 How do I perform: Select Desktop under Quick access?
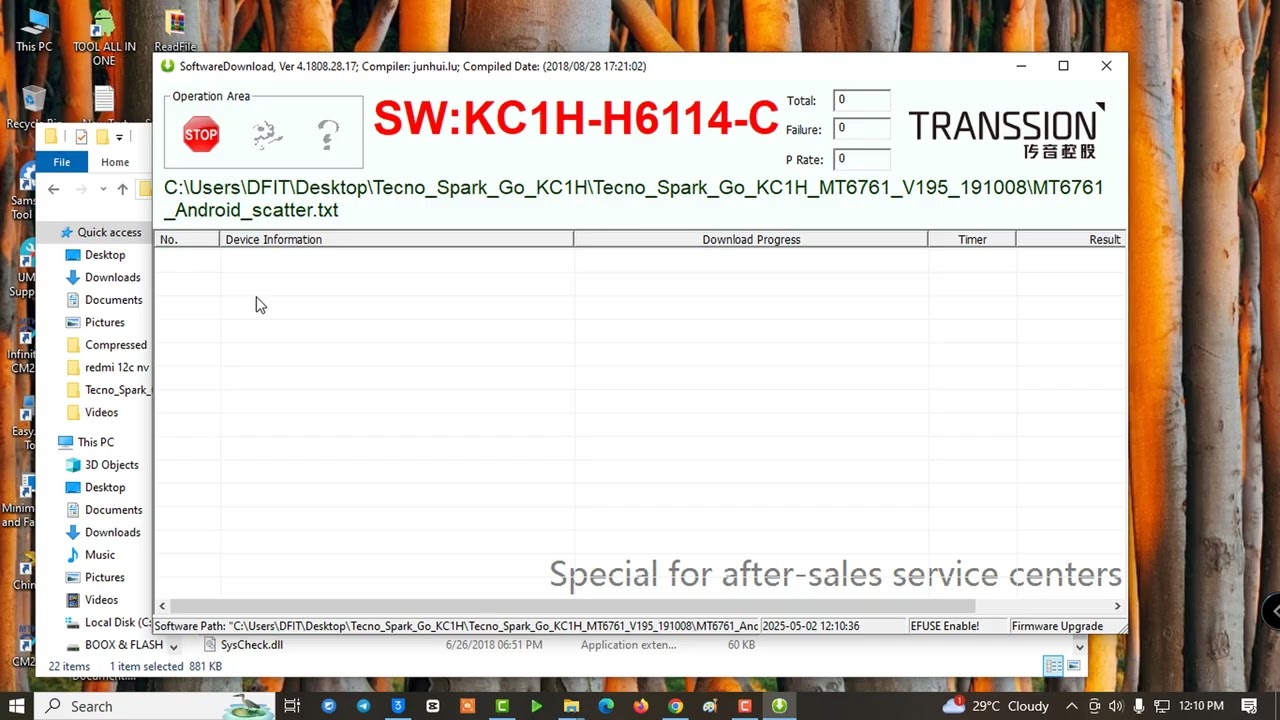pos(95,255)
